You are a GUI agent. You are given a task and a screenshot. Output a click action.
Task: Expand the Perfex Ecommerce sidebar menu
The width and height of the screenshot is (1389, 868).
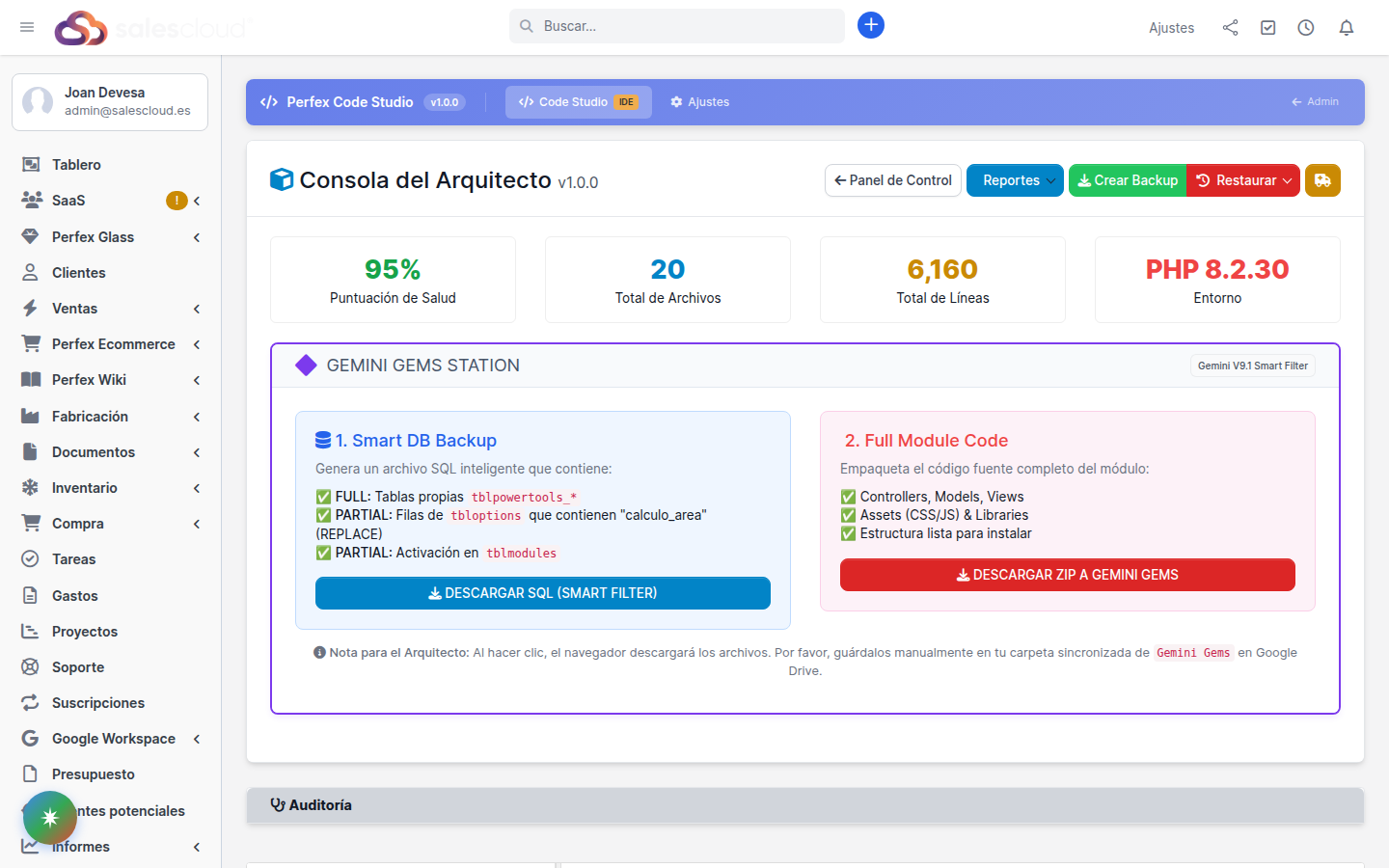point(113,344)
